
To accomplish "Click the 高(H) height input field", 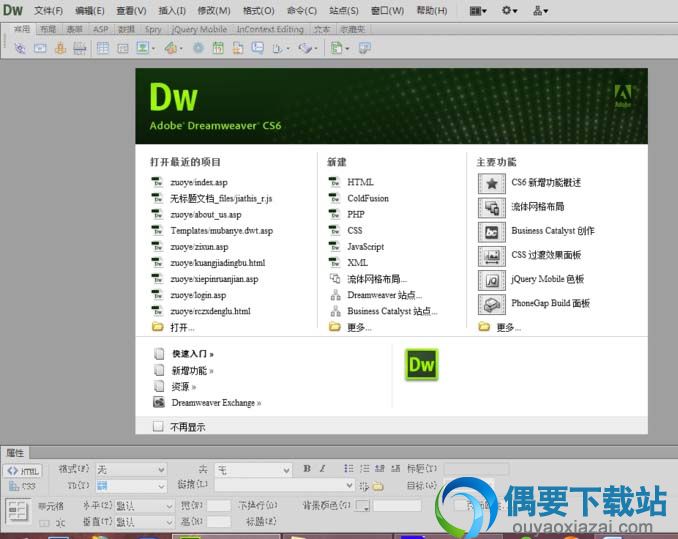I will pos(219,522).
